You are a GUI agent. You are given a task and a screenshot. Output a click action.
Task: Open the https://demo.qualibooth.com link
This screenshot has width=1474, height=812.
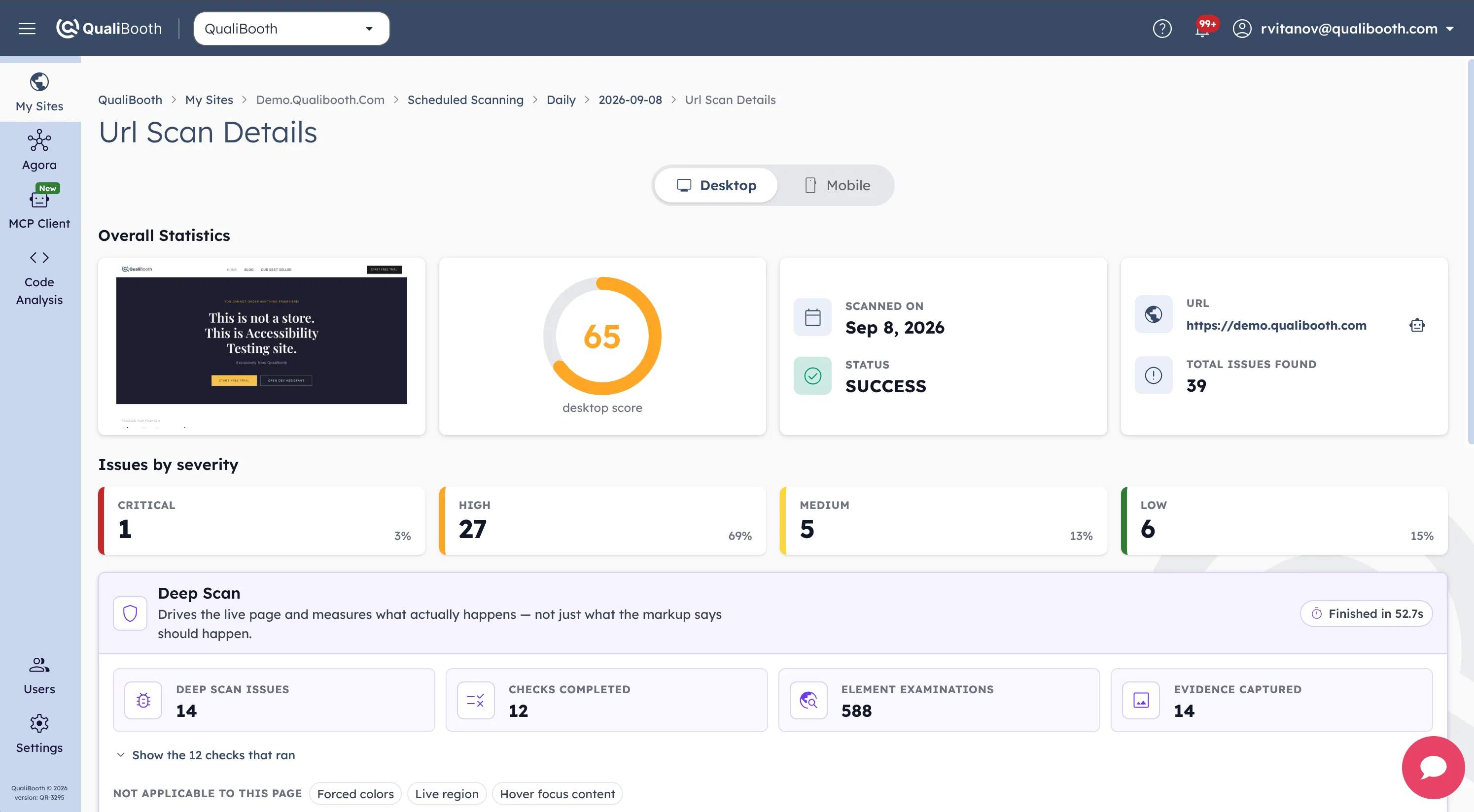1276,325
